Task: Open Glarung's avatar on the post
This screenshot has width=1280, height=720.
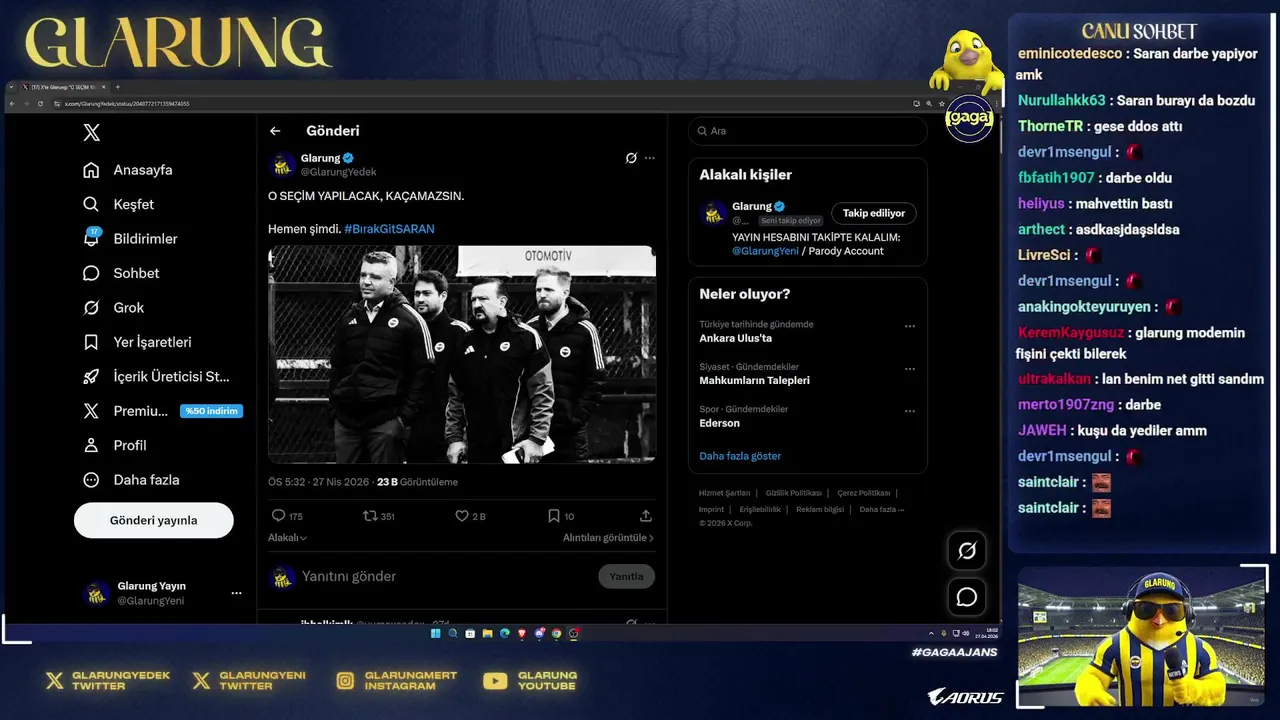Action: pos(282,165)
